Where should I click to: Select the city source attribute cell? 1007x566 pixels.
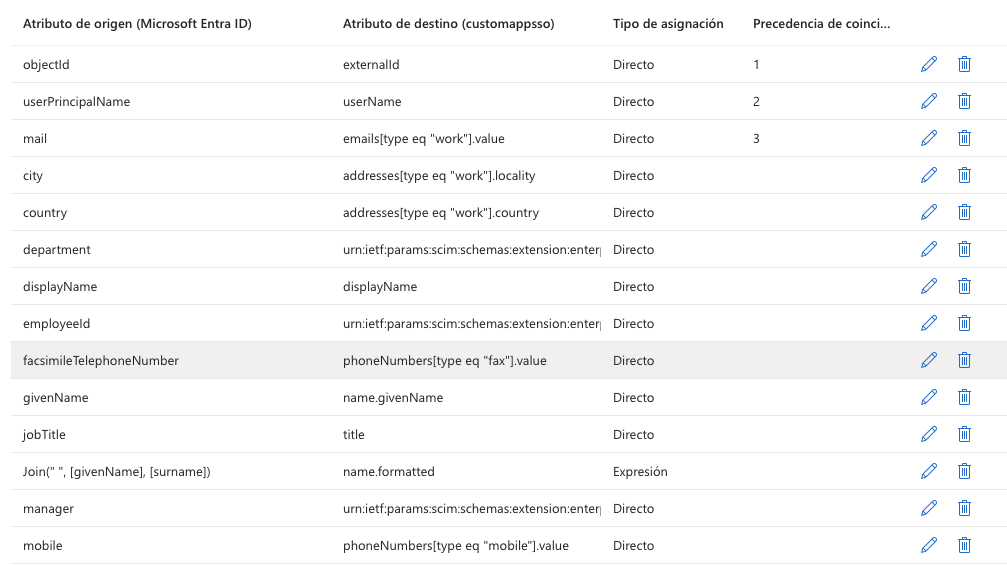point(33,176)
